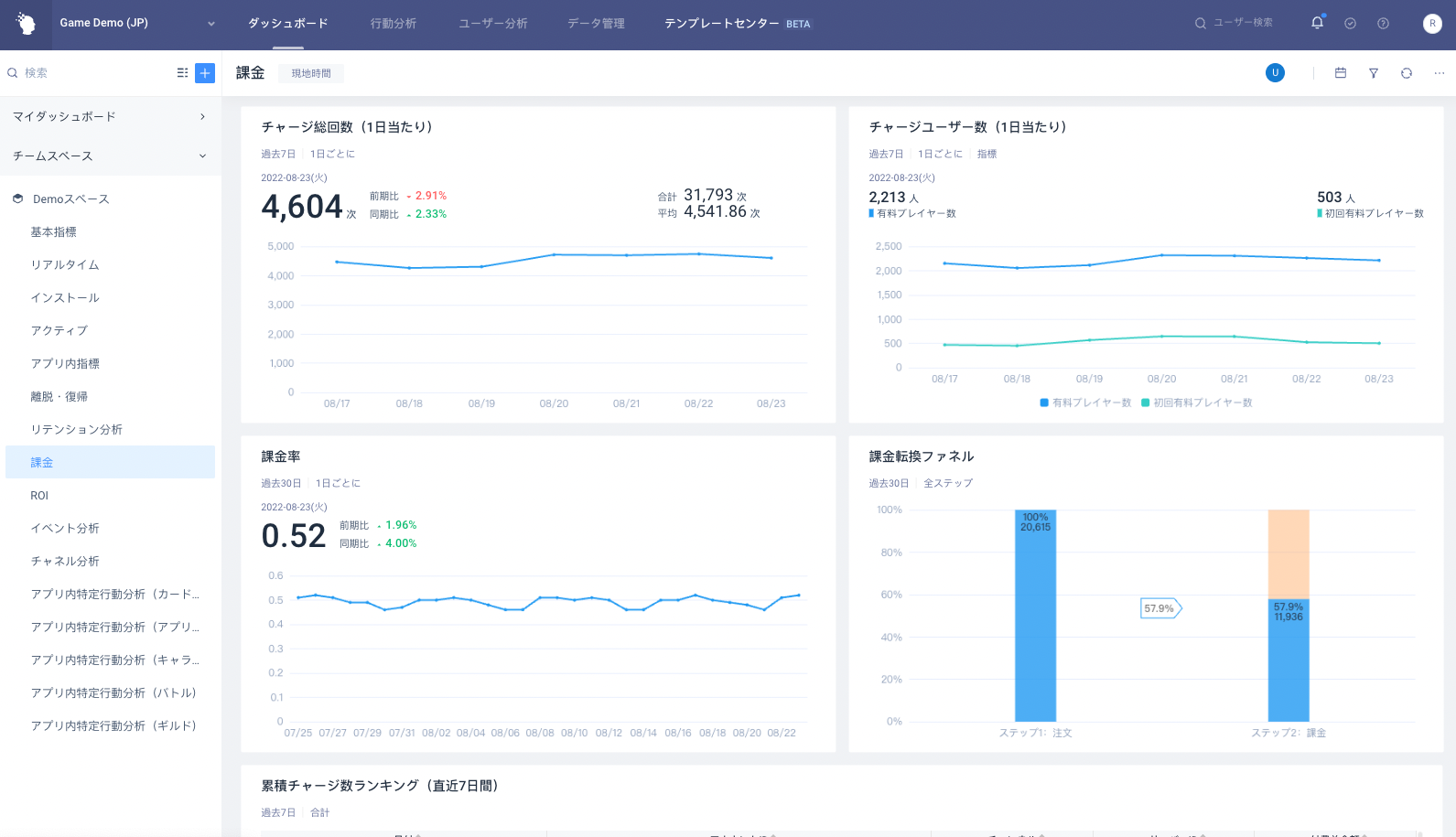The width and height of the screenshot is (1456, 837).
Task: Click the 課金転換ファネル chart title
Action: pos(922,456)
